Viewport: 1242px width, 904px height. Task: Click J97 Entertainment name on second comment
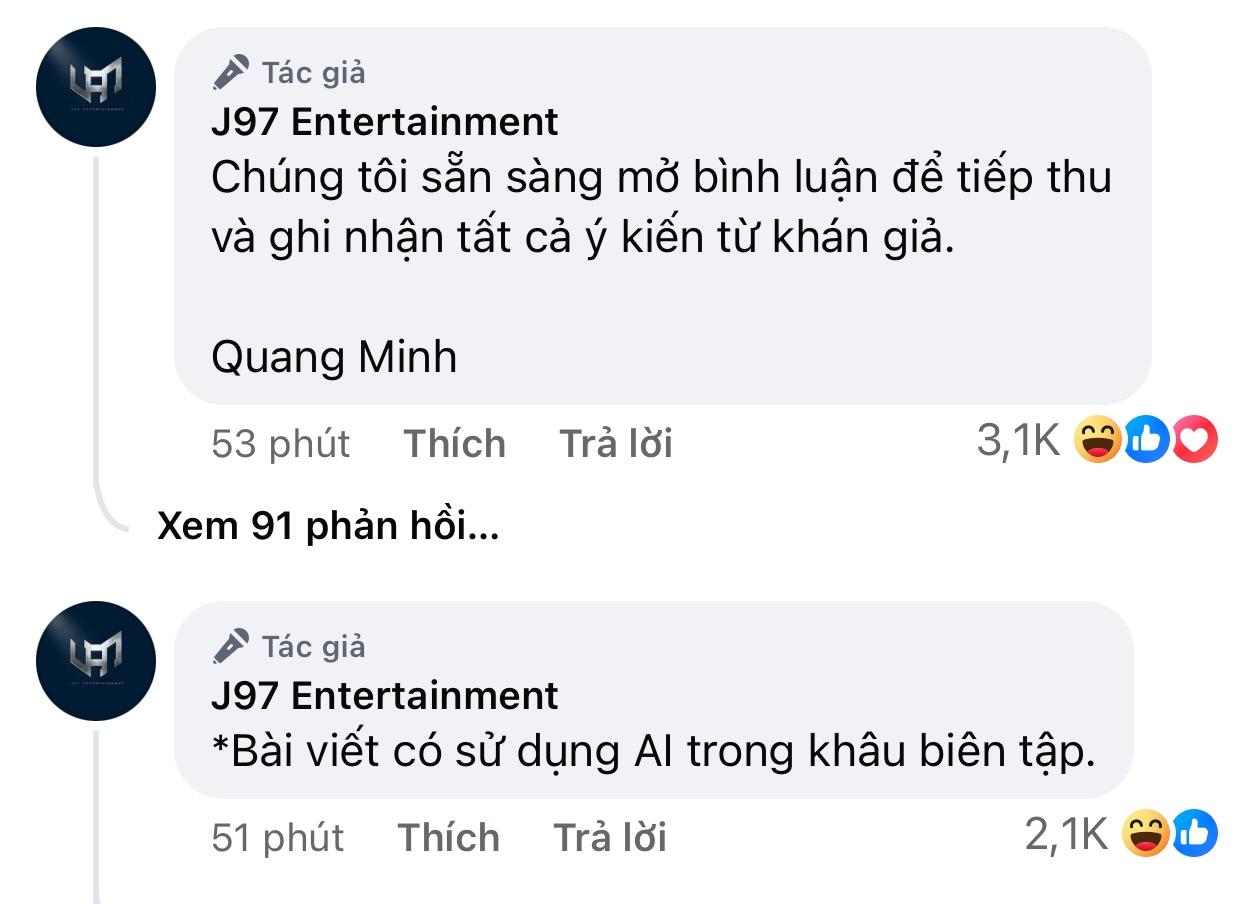pos(385,695)
